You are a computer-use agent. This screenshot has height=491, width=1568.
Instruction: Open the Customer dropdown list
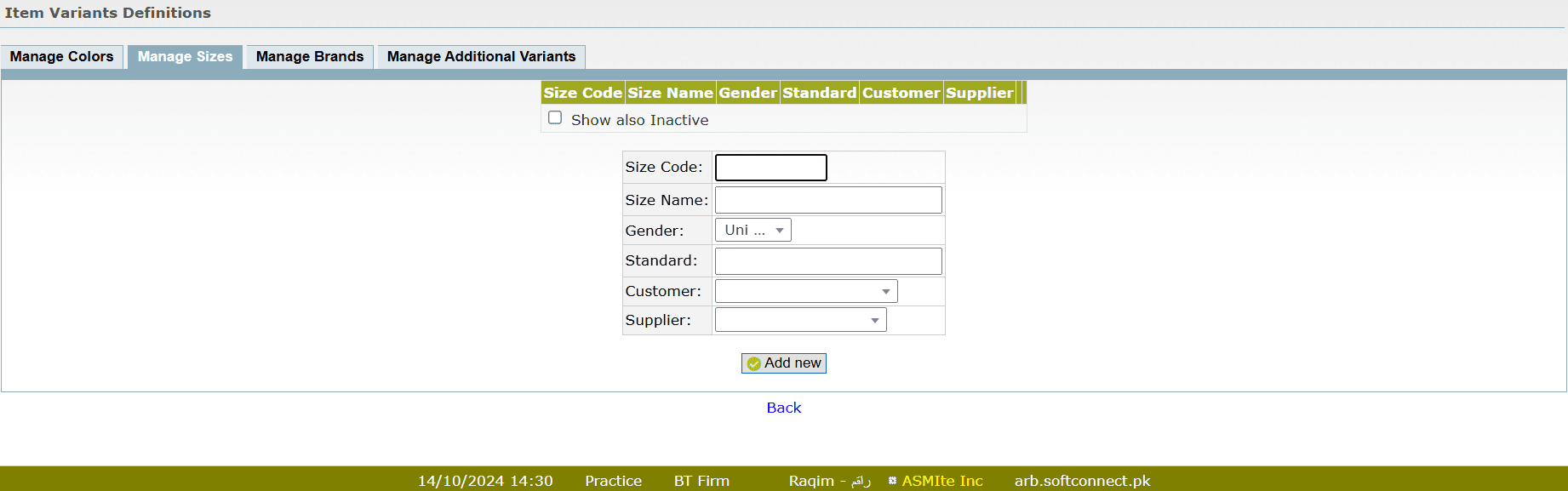pos(805,291)
